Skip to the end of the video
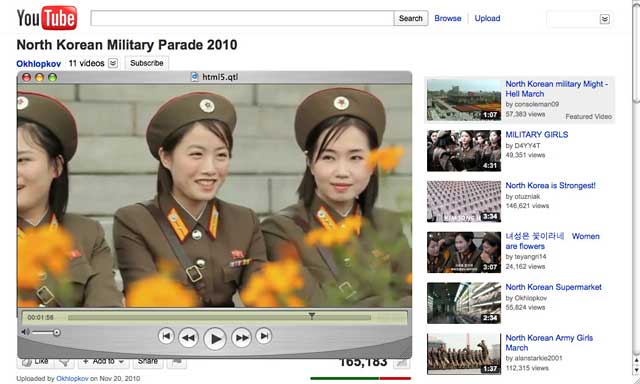This screenshot has width=640, height=384. [264, 336]
